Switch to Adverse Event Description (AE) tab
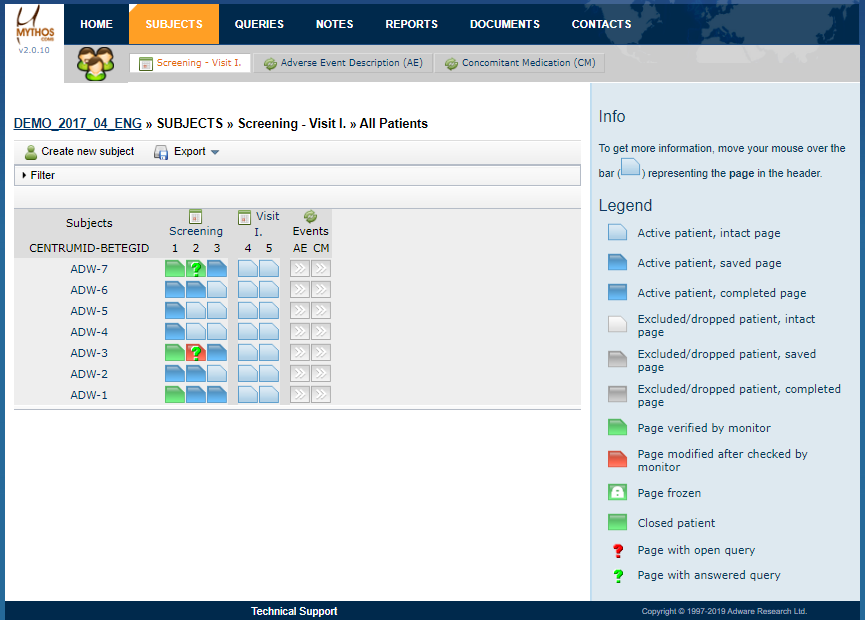Screen dimensions: 865x620 point(343,63)
